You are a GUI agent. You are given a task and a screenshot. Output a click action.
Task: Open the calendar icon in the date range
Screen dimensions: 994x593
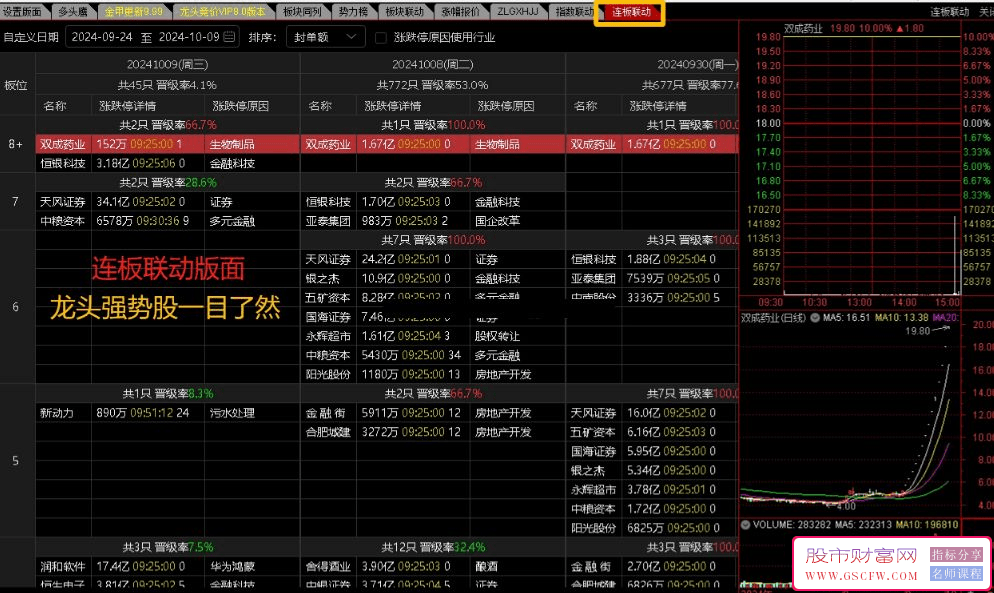click(229, 37)
